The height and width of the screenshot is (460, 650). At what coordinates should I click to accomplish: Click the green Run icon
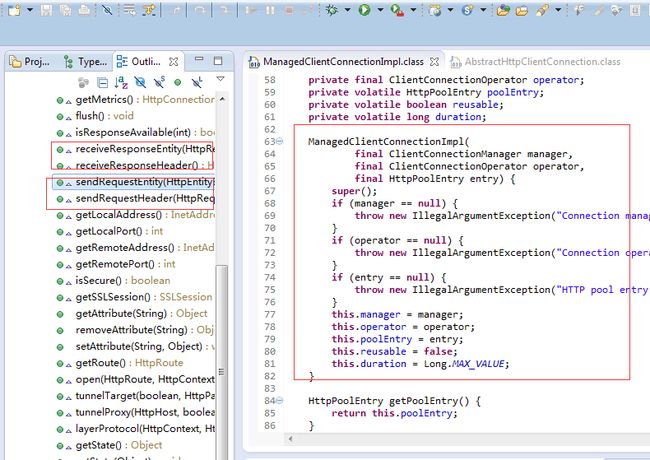[x=364, y=10]
